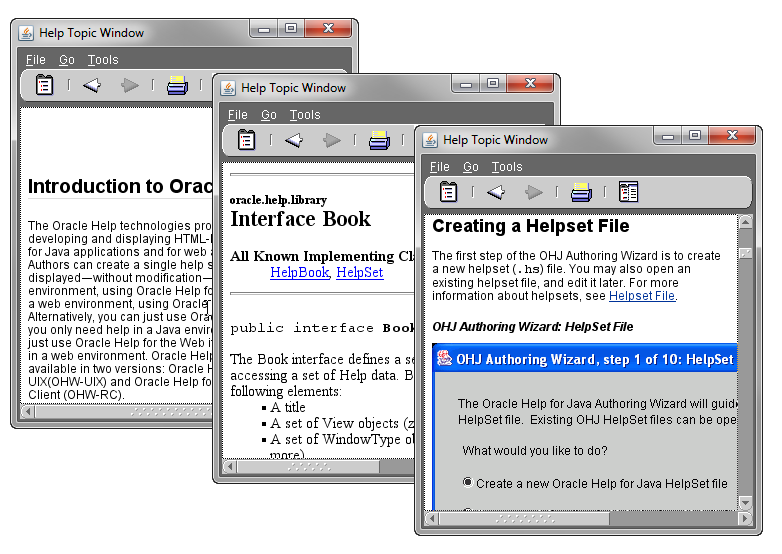
Task: Click horizontal scrollbar thumb in middle window
Action: (x=308, y=467)
